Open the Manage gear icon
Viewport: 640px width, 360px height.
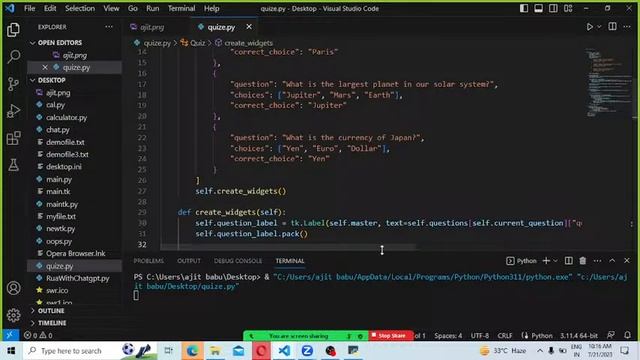pos(13,315)
